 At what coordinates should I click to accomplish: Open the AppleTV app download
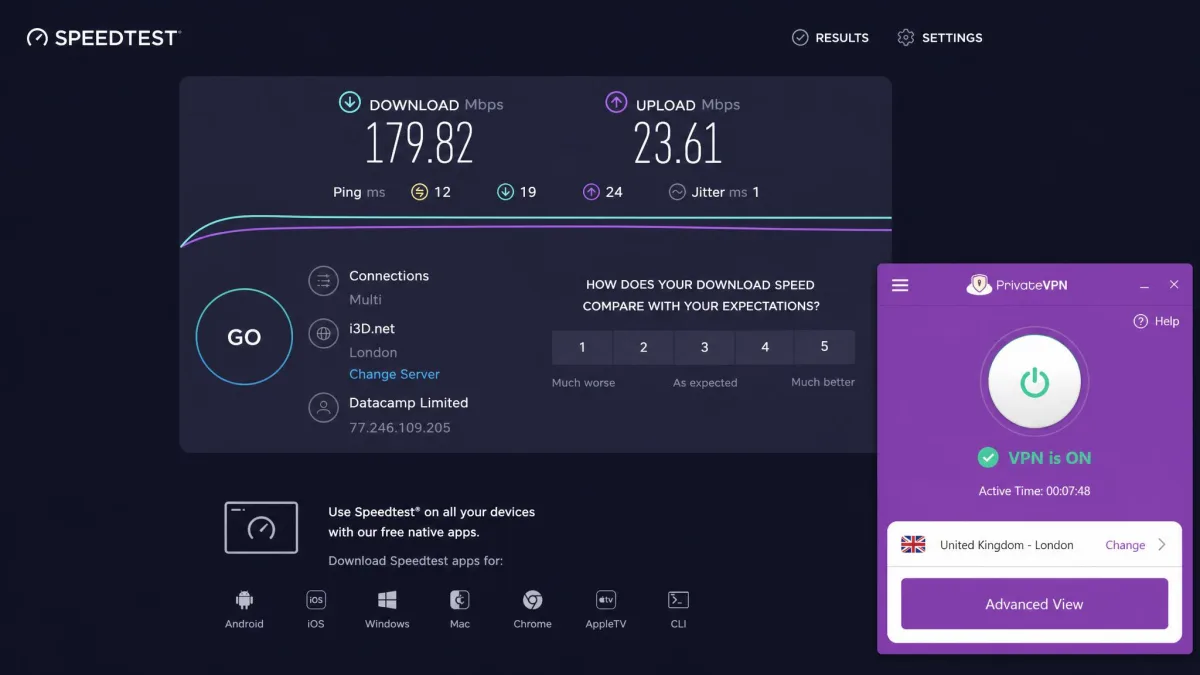pos(606,609)
